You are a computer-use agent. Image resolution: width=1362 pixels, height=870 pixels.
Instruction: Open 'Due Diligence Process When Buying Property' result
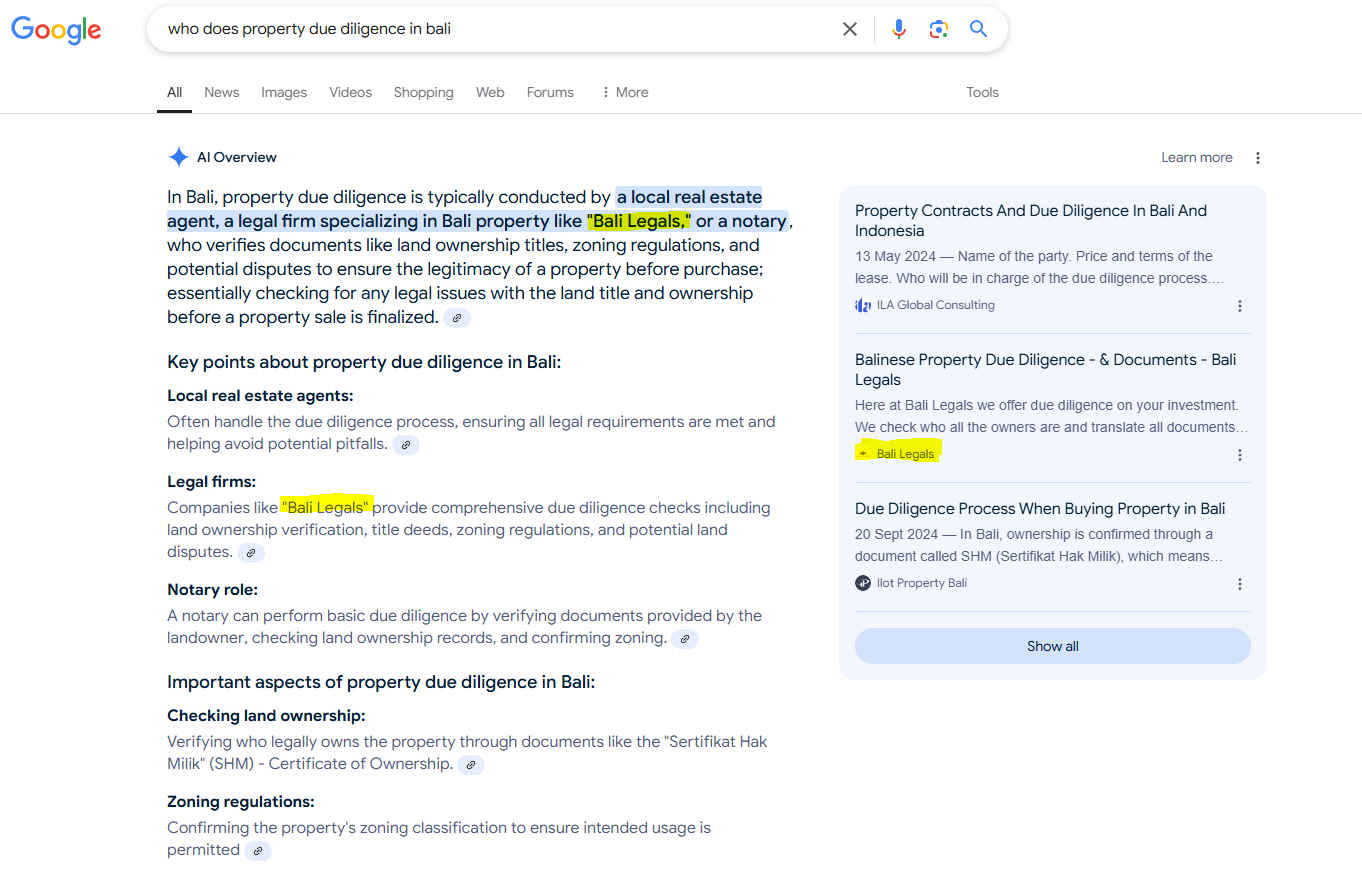(x=1040, y=508)
